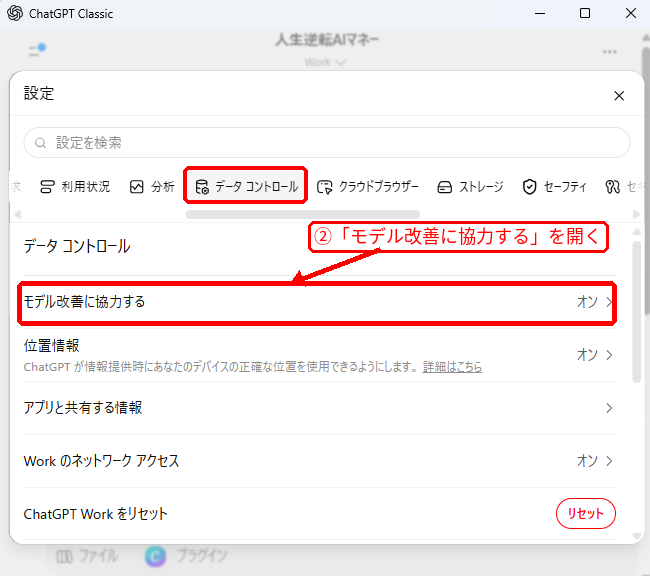Expand モデル改善に協力する chevron
650x576 pixels.
click(609, 302)
